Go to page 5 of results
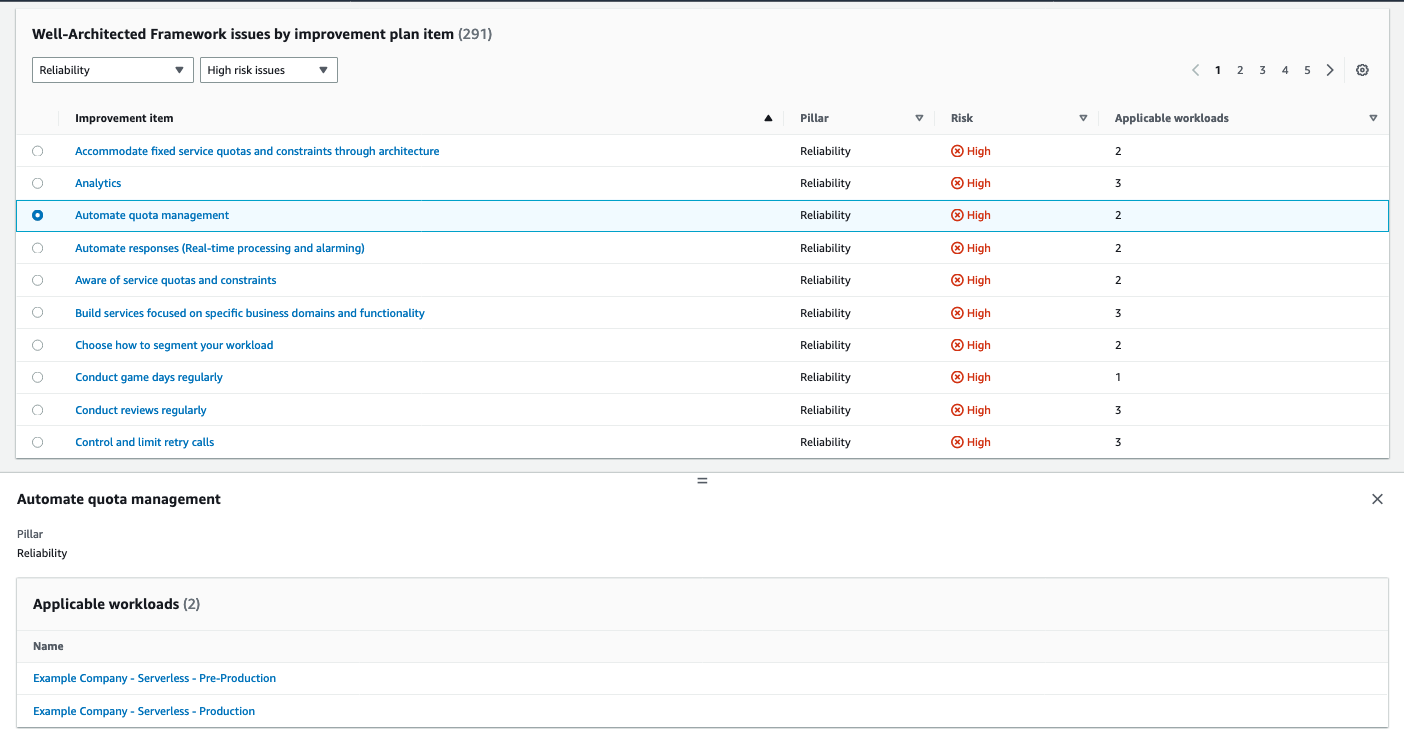 tap(1307, 70)
